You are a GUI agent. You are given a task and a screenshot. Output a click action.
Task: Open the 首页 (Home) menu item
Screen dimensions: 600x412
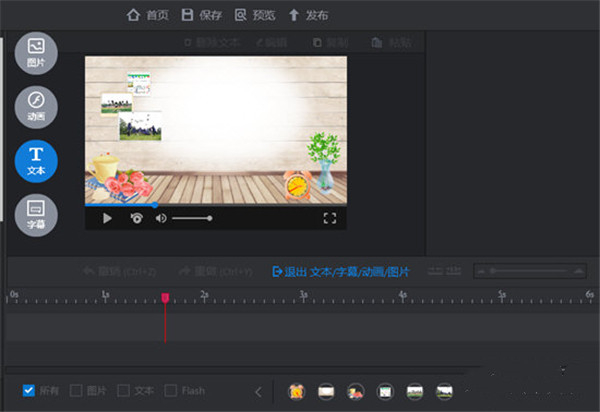[147, 15]
